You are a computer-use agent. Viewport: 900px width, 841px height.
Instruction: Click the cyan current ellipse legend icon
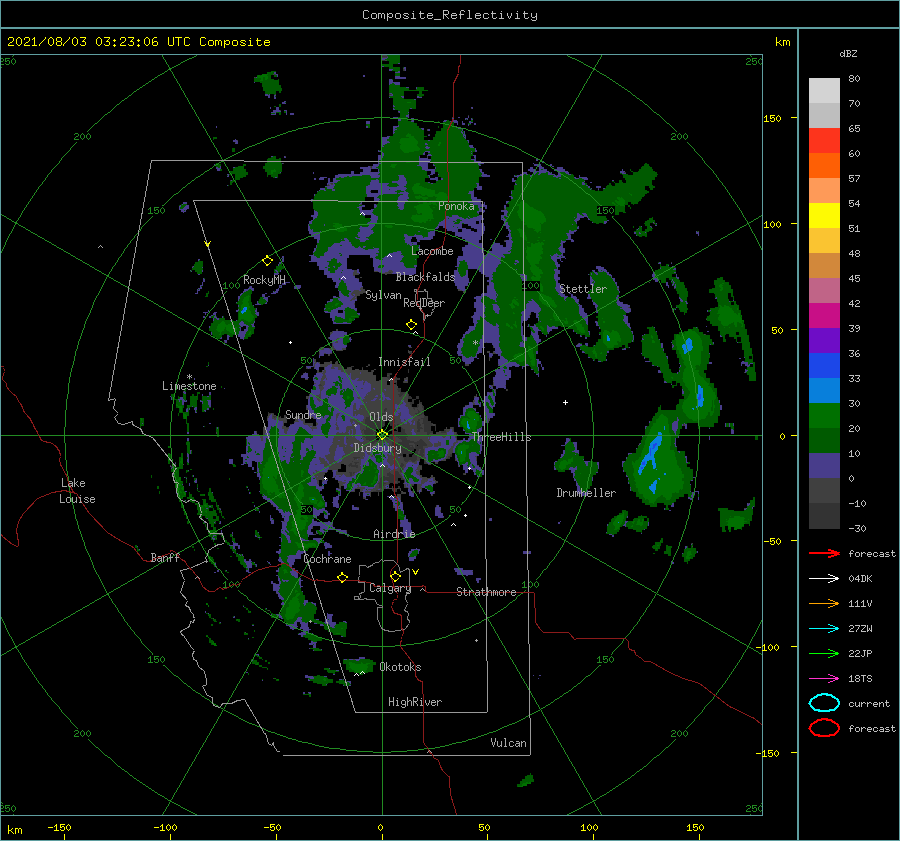[x=824, y=703]
